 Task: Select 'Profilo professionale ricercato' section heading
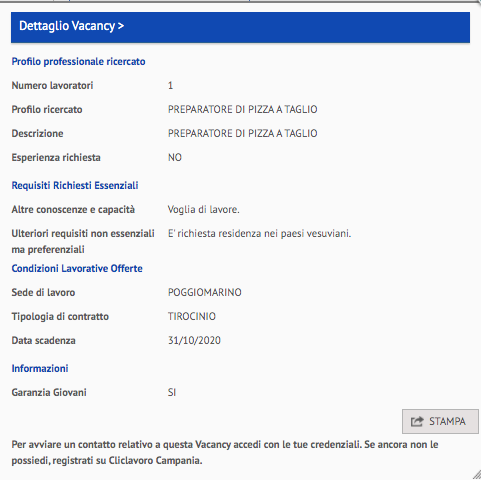(x=78, y=62)
